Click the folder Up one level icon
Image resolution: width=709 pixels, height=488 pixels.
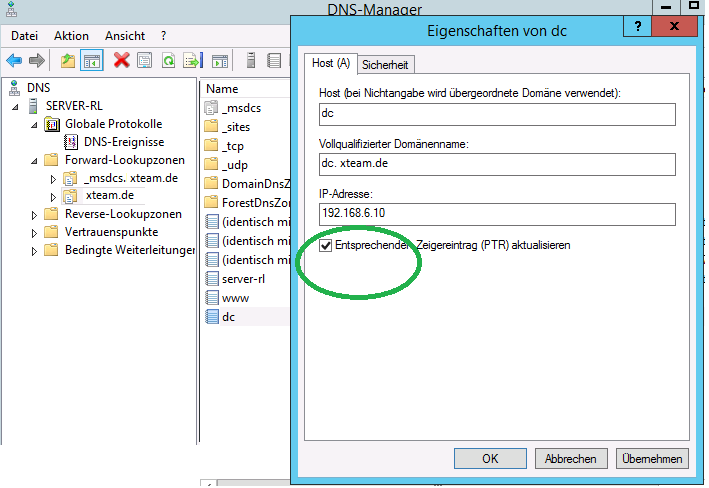pos(67,61)
